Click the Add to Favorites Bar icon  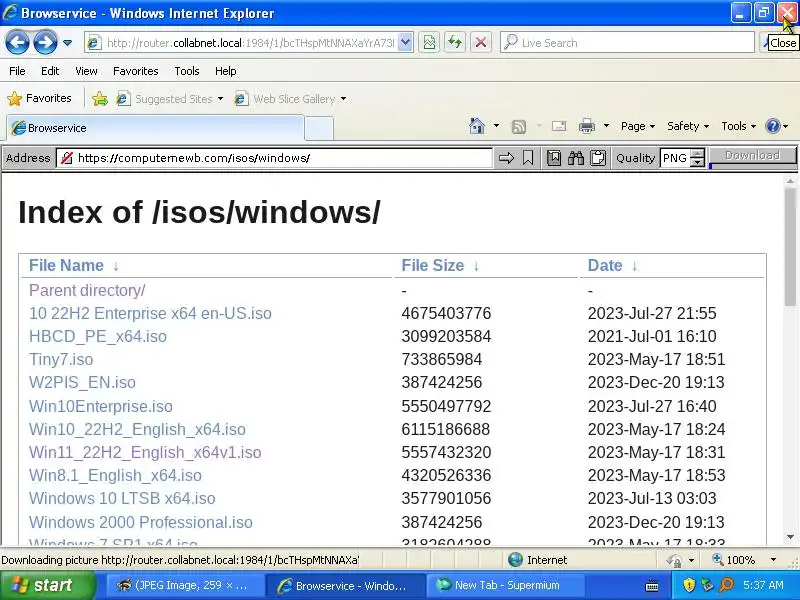(x=99, y=98)
